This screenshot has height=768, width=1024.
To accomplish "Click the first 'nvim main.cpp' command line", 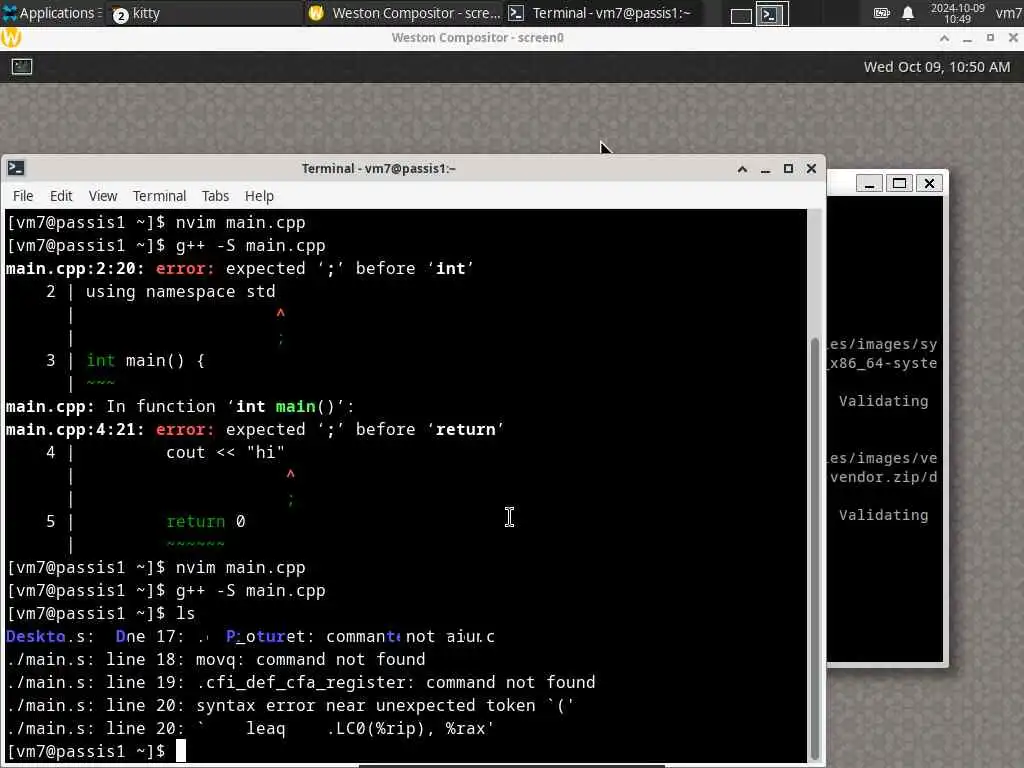I will (156, 223).
